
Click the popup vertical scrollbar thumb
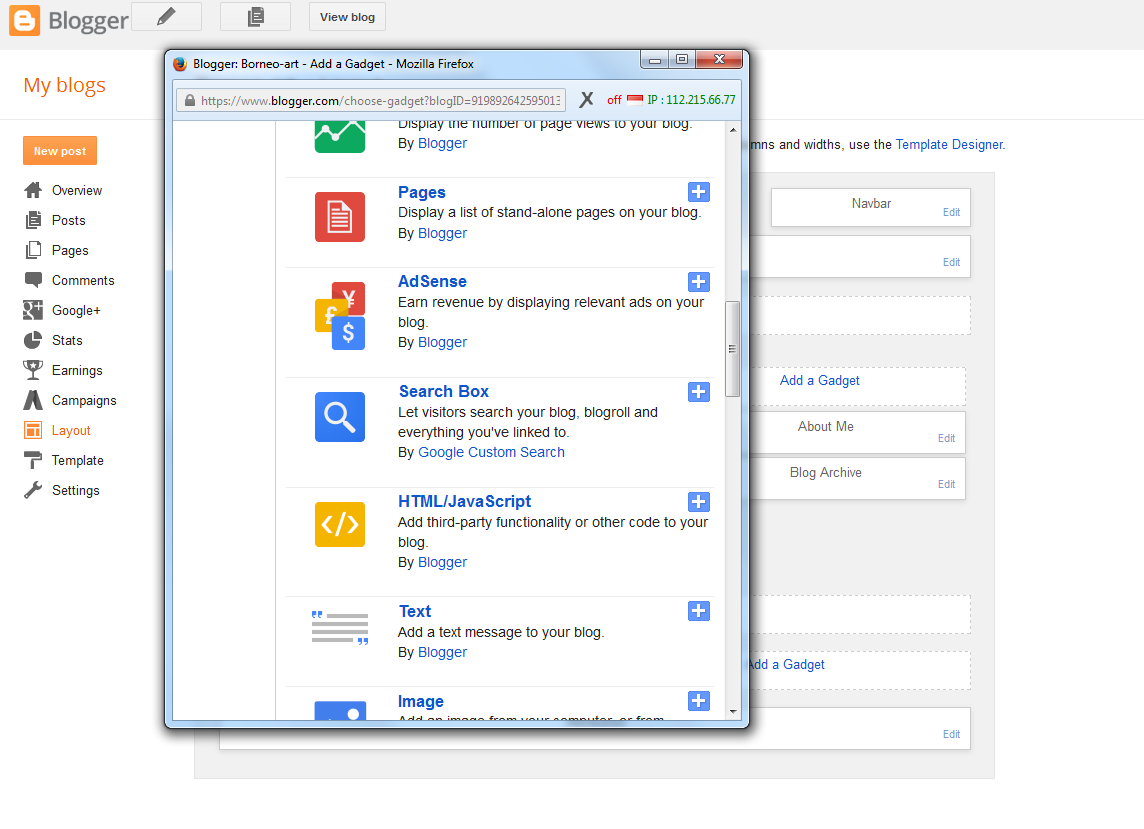pyautogui.click(x=733, y=349)
